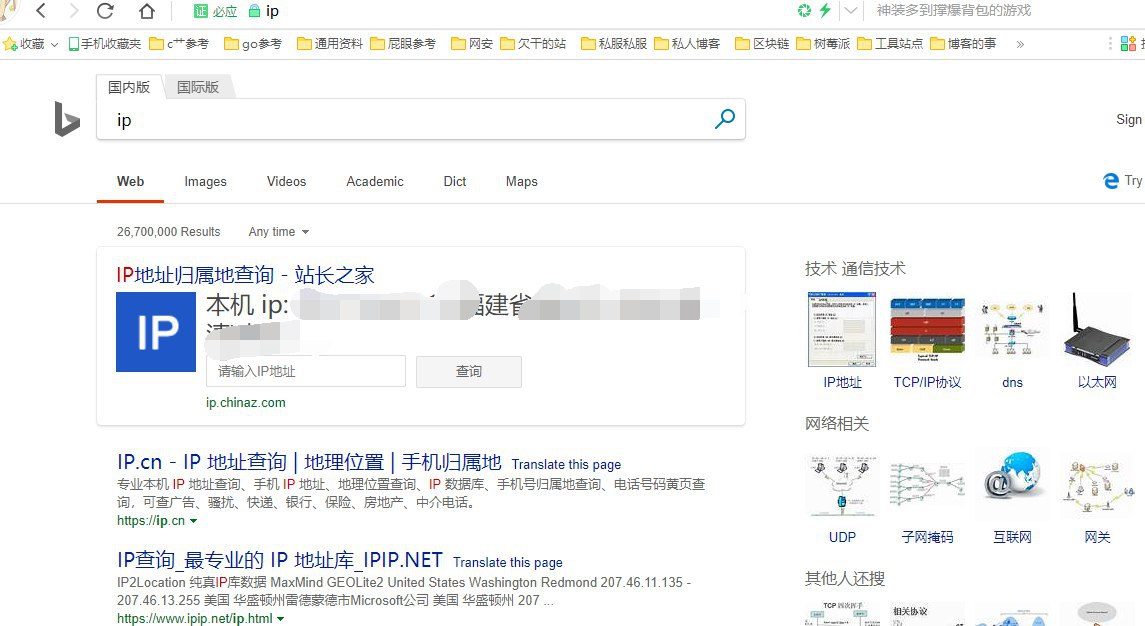Click the 请输入IP地址 input field
1145x626 pixels.
click(x=305, y=371)
